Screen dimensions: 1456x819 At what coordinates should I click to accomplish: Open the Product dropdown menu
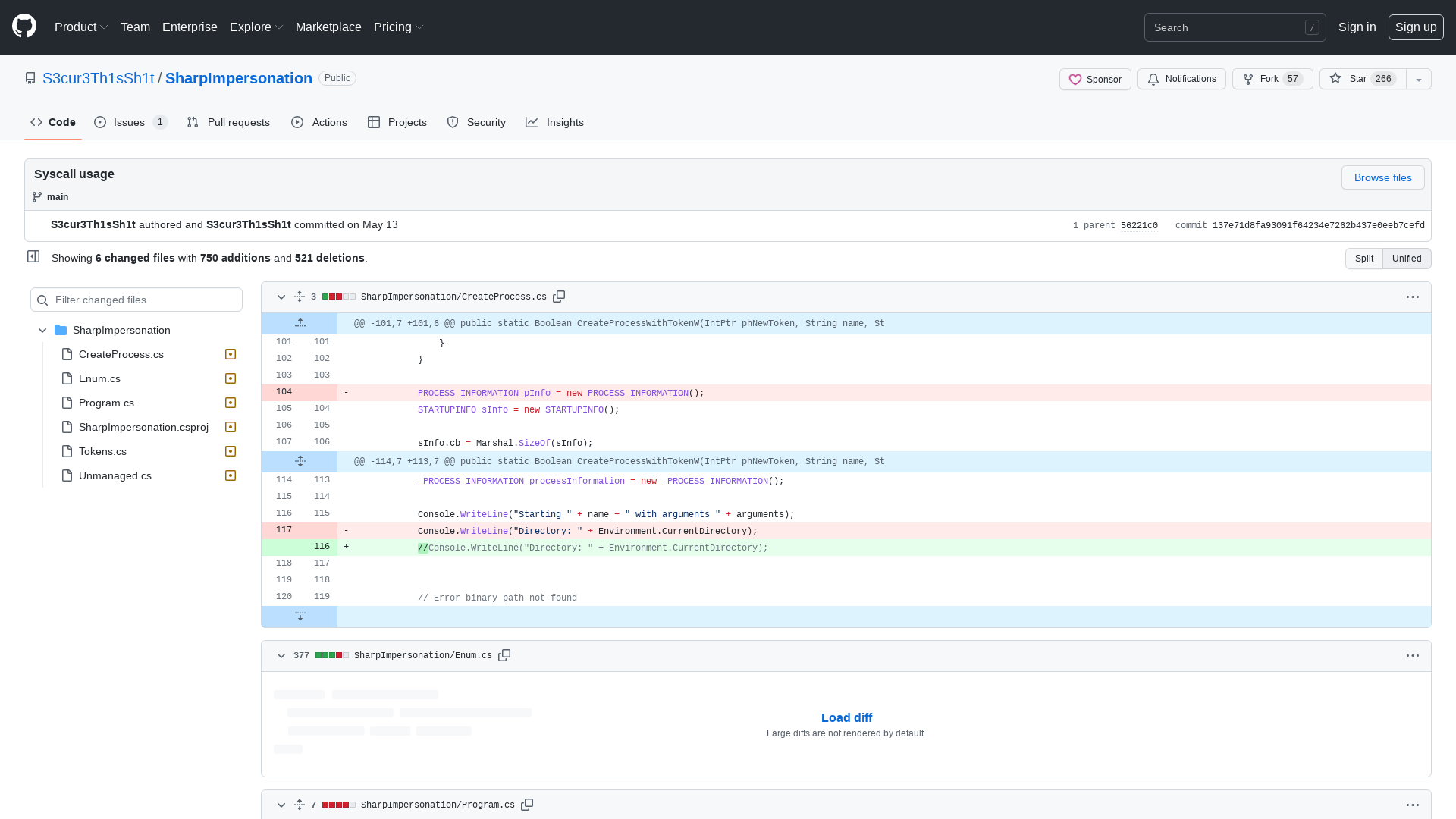[81, 27]
